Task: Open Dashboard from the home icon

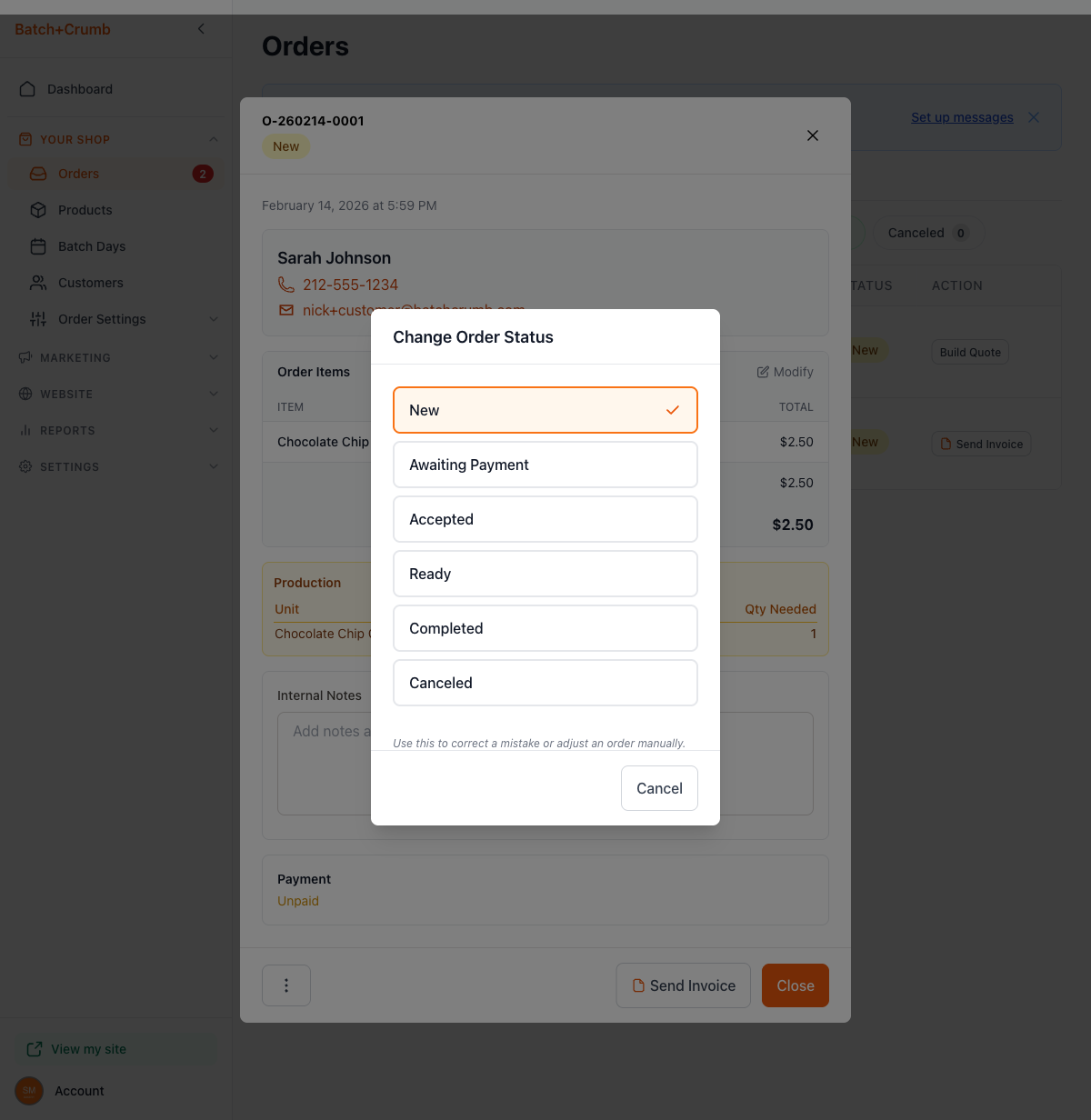Action: pyautogui.click(x=27, y=89)
